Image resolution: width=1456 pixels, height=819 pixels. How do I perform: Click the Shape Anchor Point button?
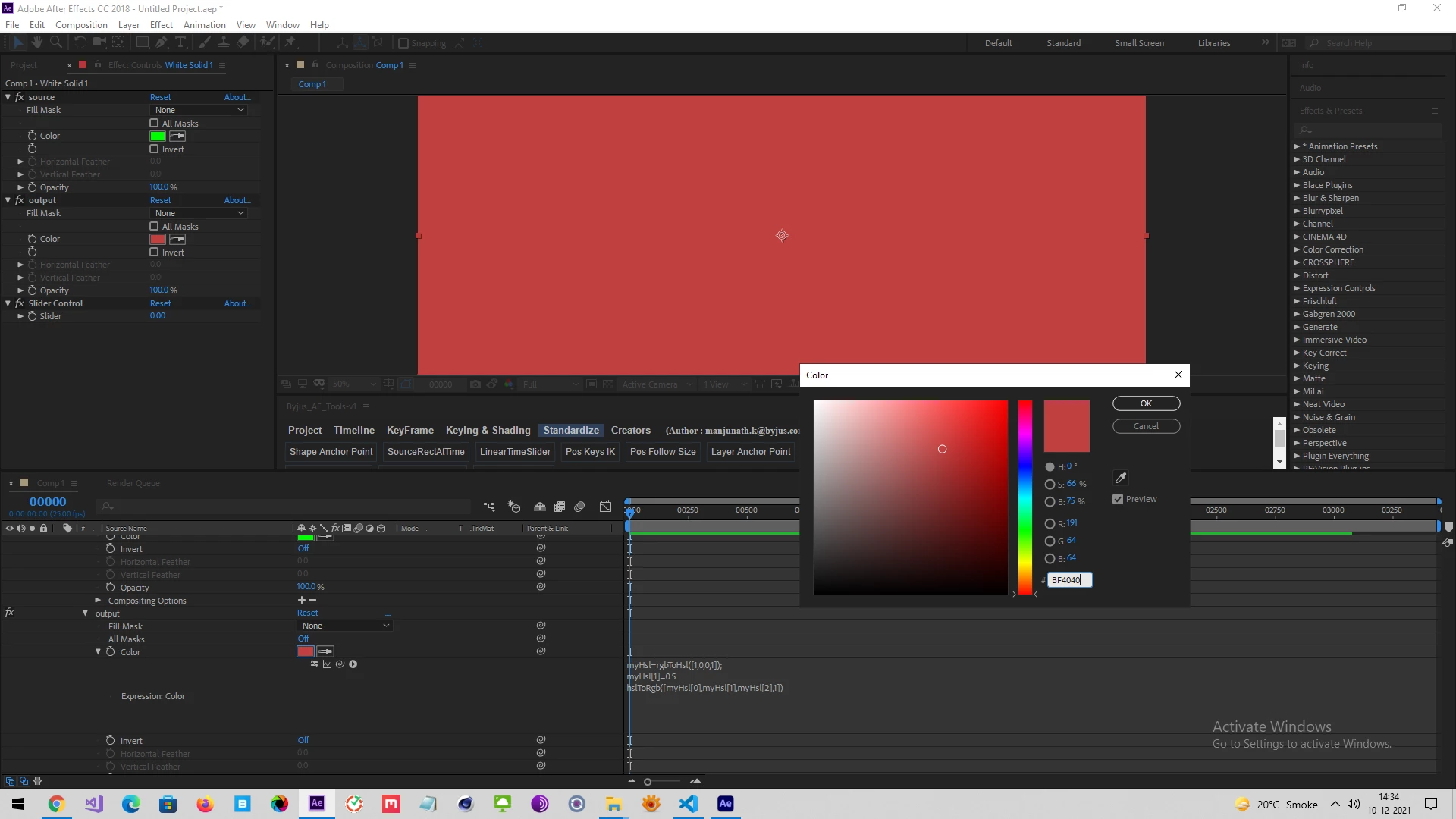coord(331,452)
